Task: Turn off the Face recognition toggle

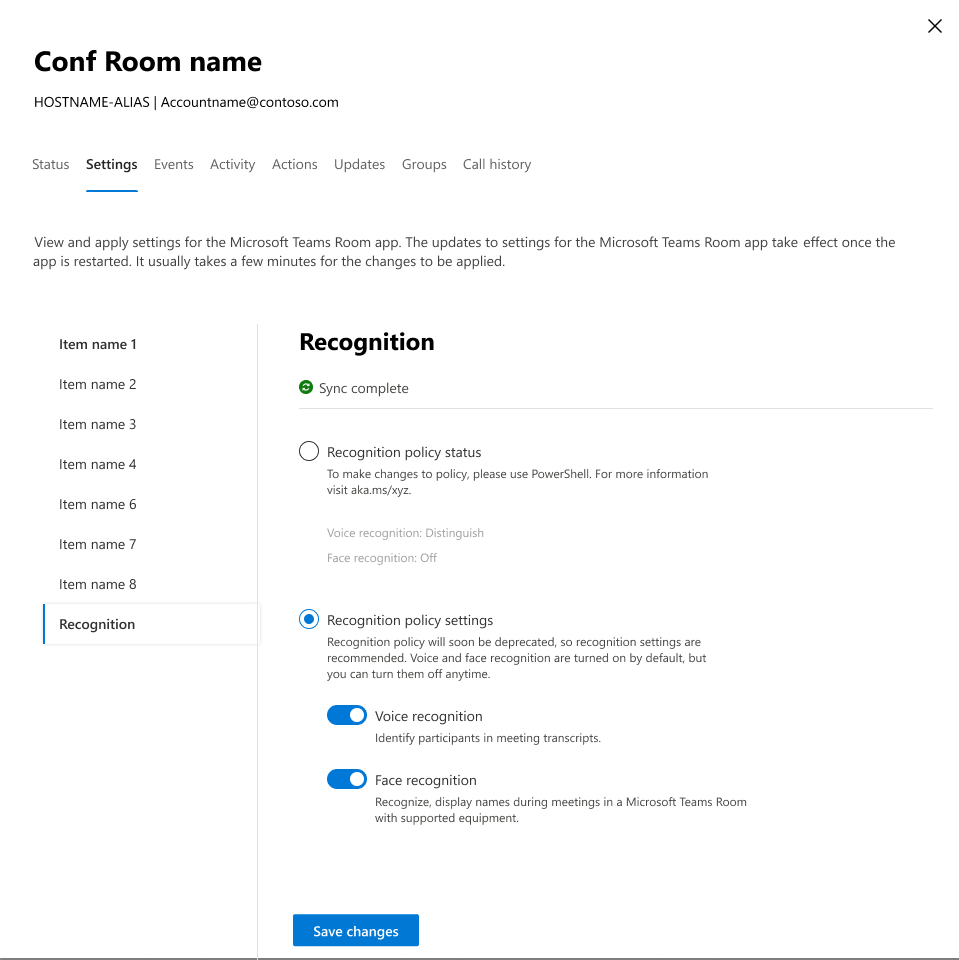Action: click(347, 779)
